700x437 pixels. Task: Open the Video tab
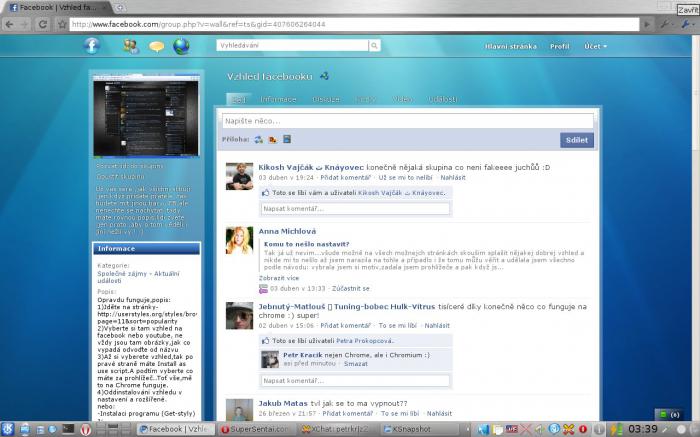tap(402, 99)
